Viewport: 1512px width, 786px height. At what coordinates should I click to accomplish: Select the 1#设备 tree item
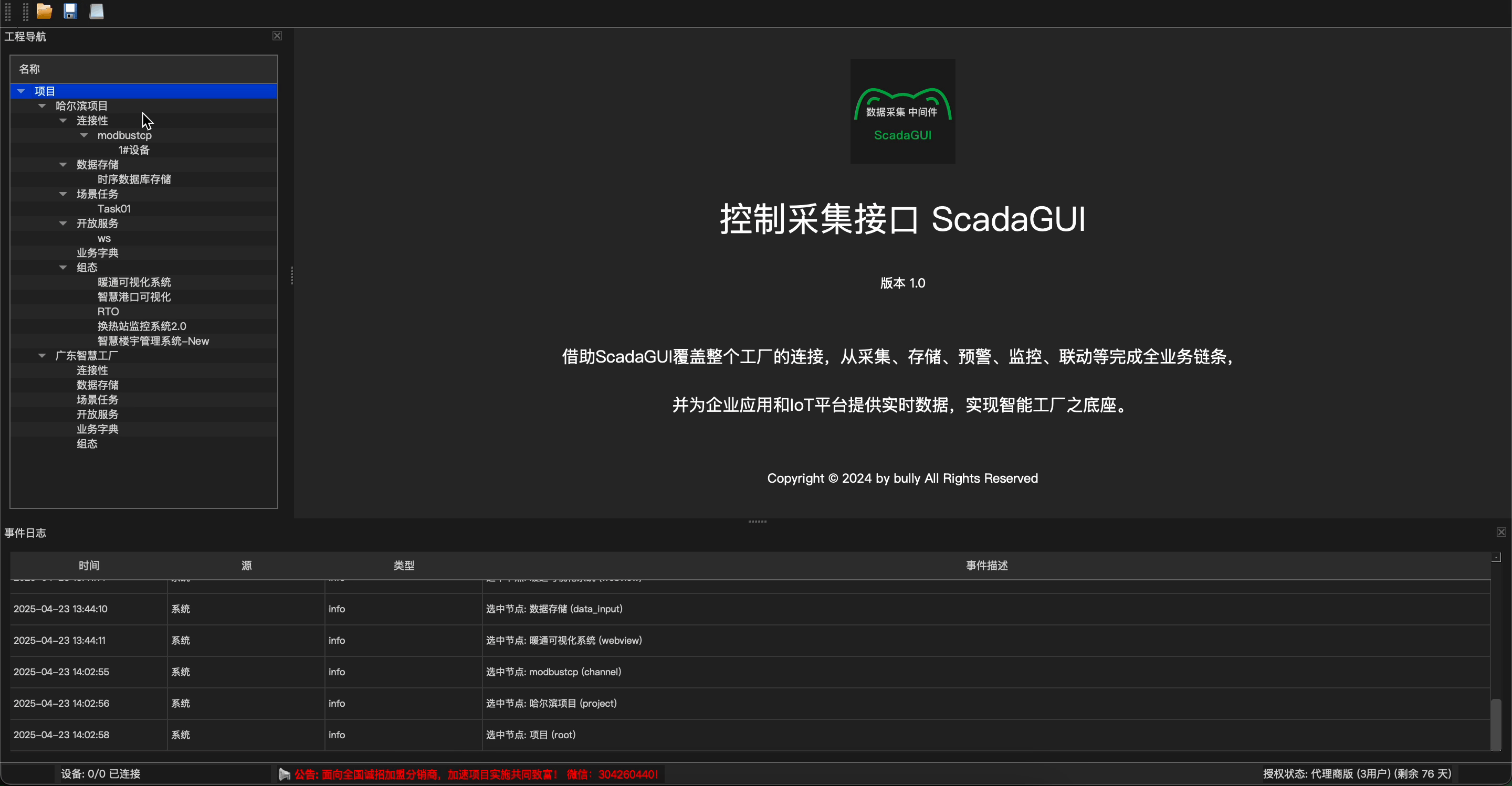point(134,150)
